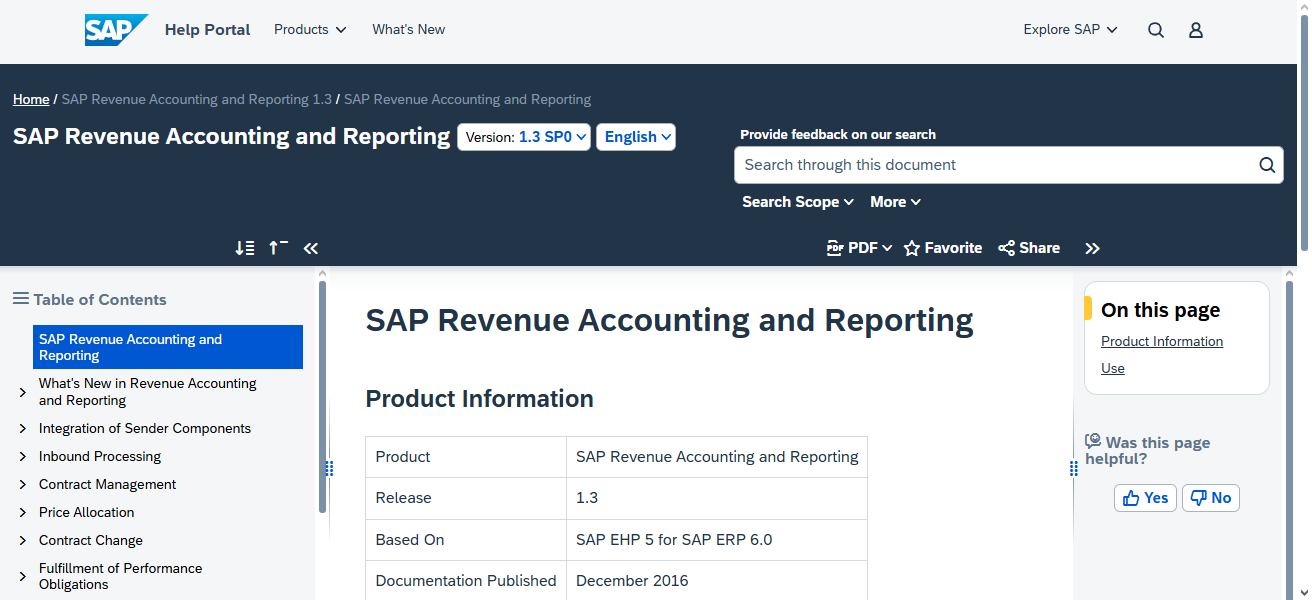Open more page actions with the double-chevron icon

tap(1092, 247)
